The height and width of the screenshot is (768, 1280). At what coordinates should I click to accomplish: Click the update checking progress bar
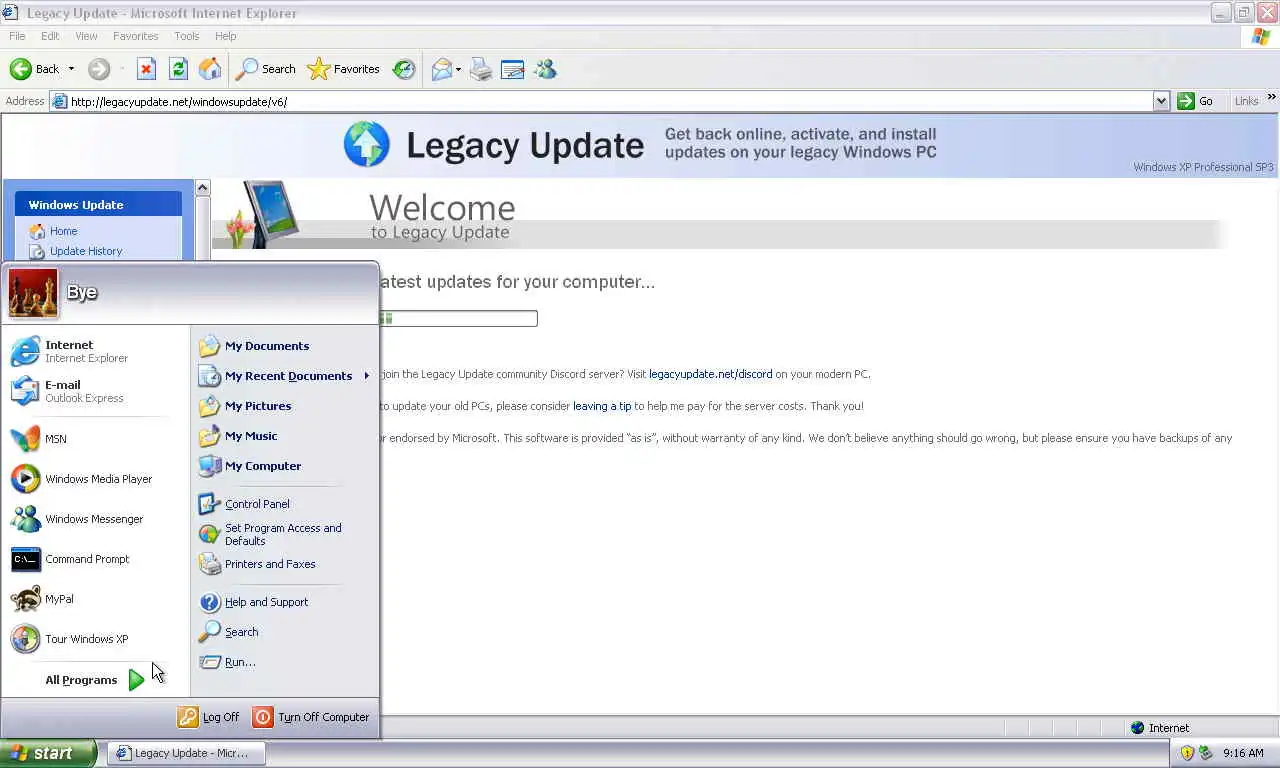[458, 318]
